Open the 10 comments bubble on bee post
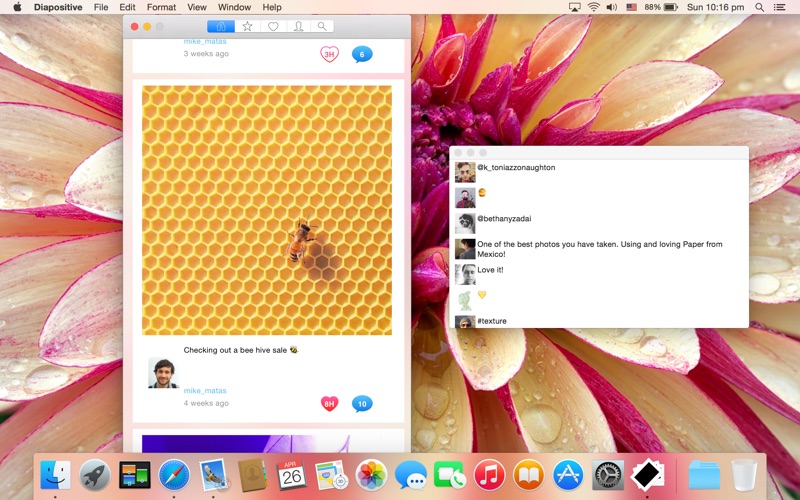Image resolution: width=800 pixels, height=500 pixels. (362, 404)
